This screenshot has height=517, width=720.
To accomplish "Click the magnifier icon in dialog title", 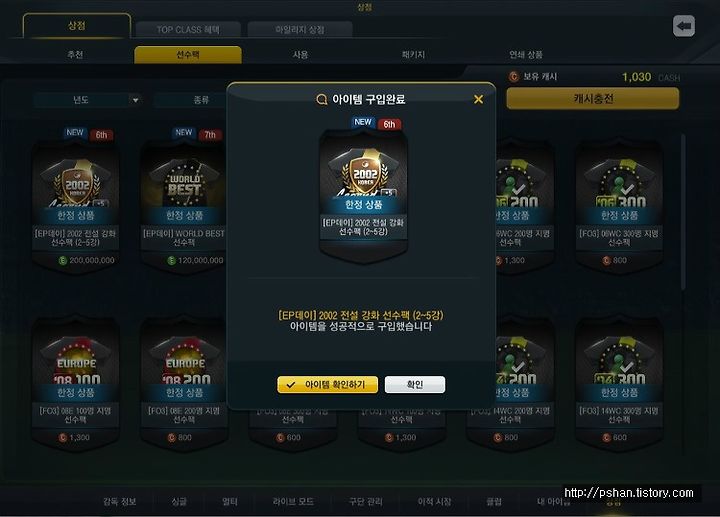I will click(322, 99).
